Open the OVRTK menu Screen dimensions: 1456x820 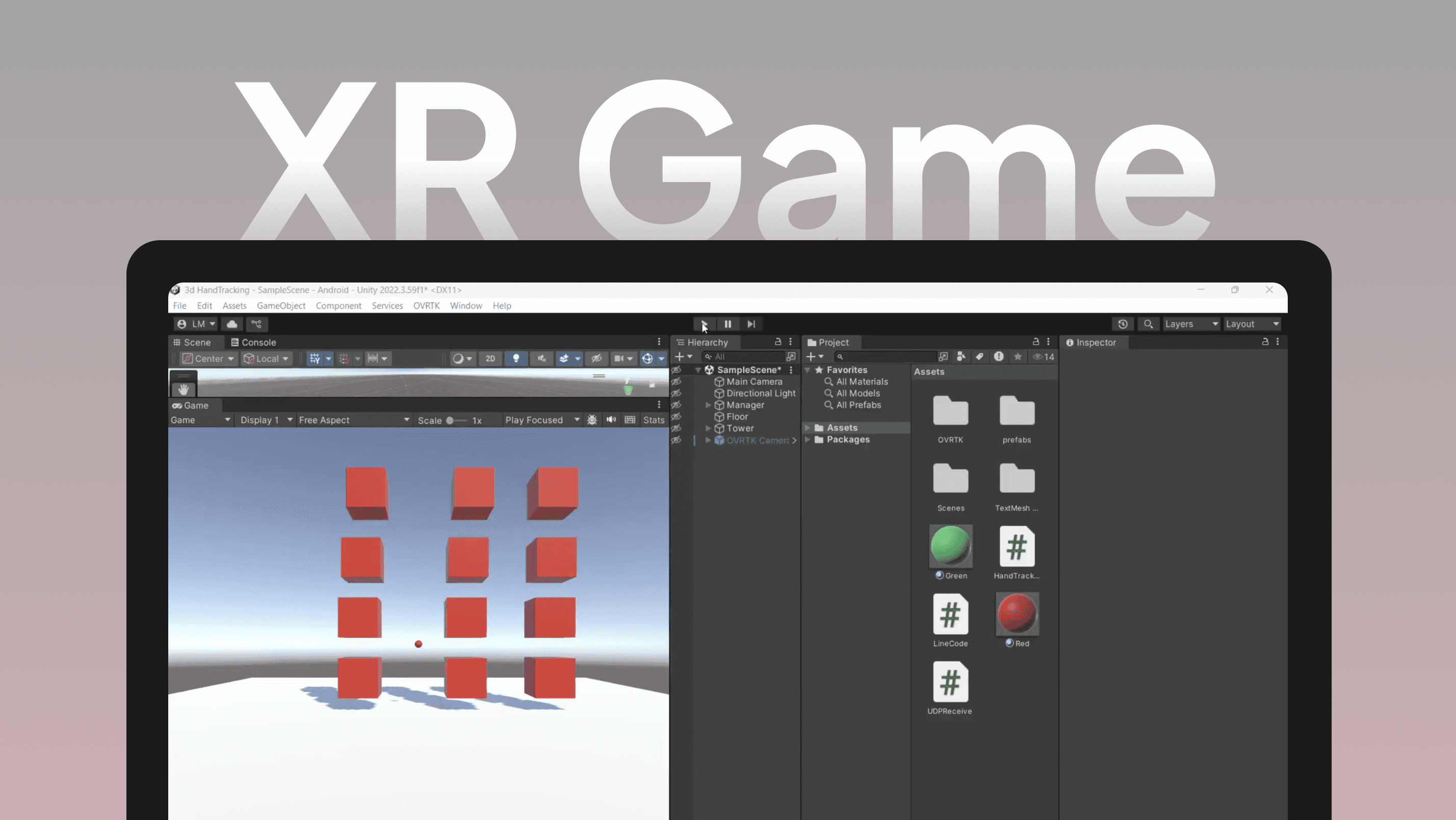[x=426, y=305]
